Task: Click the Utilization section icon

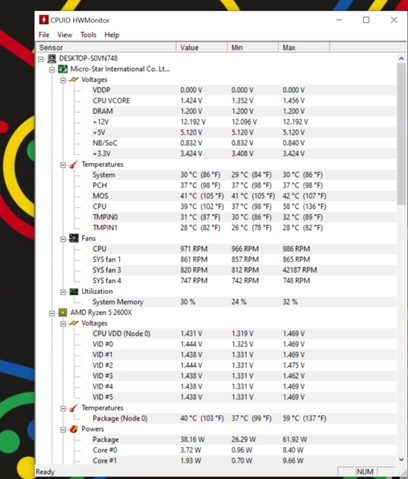Action: [74, 291]
